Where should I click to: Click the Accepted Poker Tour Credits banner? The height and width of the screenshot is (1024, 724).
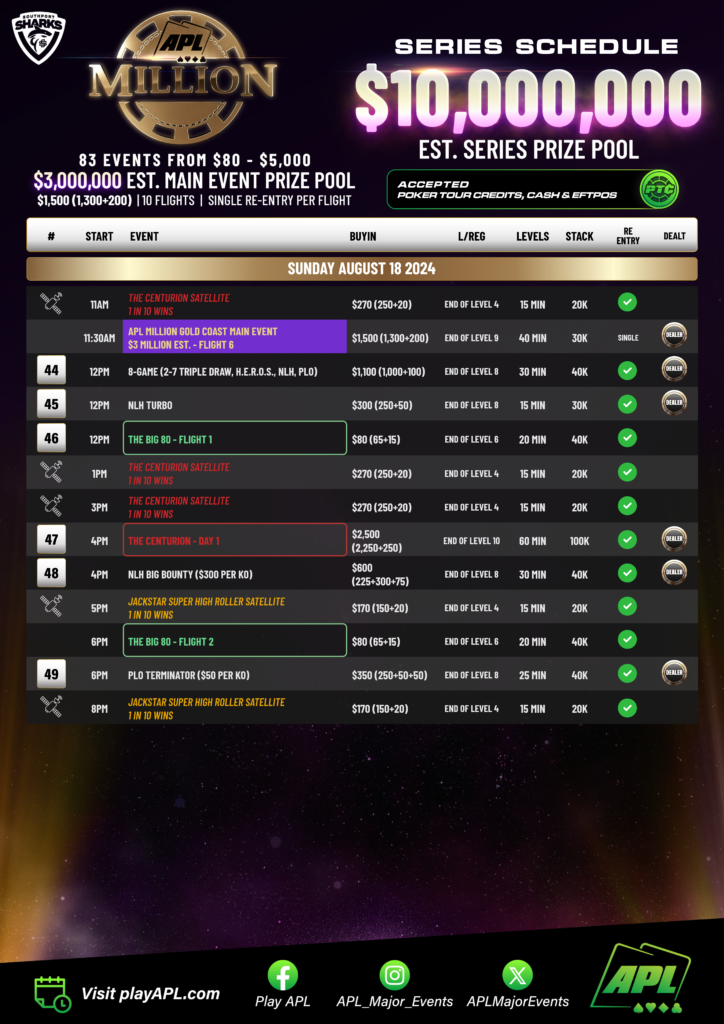point(533,189)
